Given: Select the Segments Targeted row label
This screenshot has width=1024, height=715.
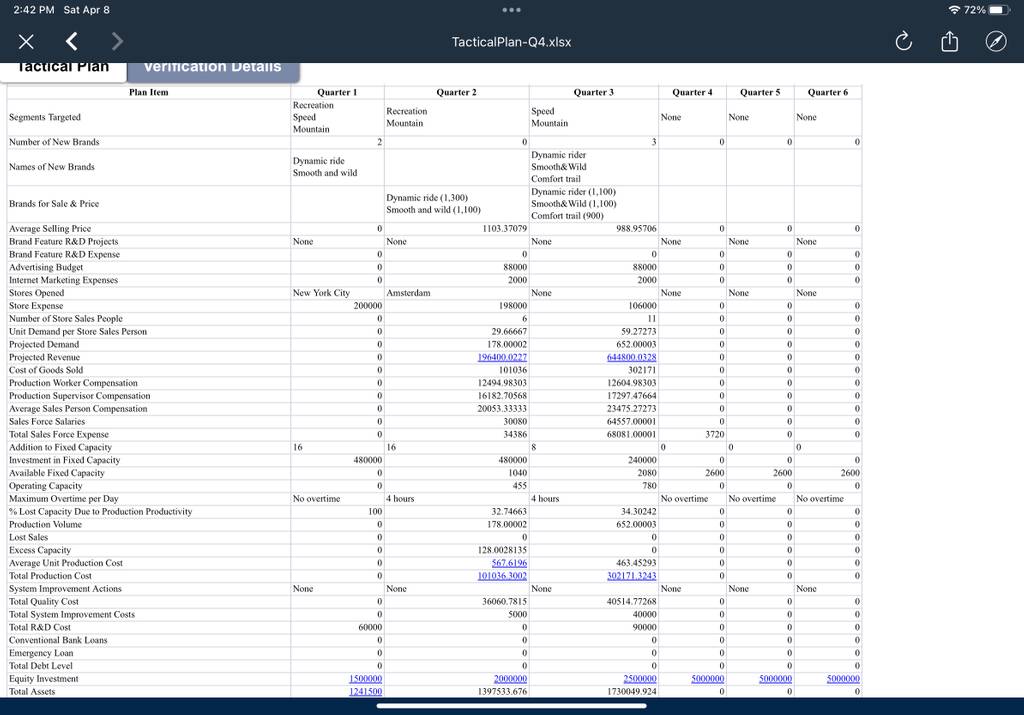Looking at the screenshot, I should (45, 117).
